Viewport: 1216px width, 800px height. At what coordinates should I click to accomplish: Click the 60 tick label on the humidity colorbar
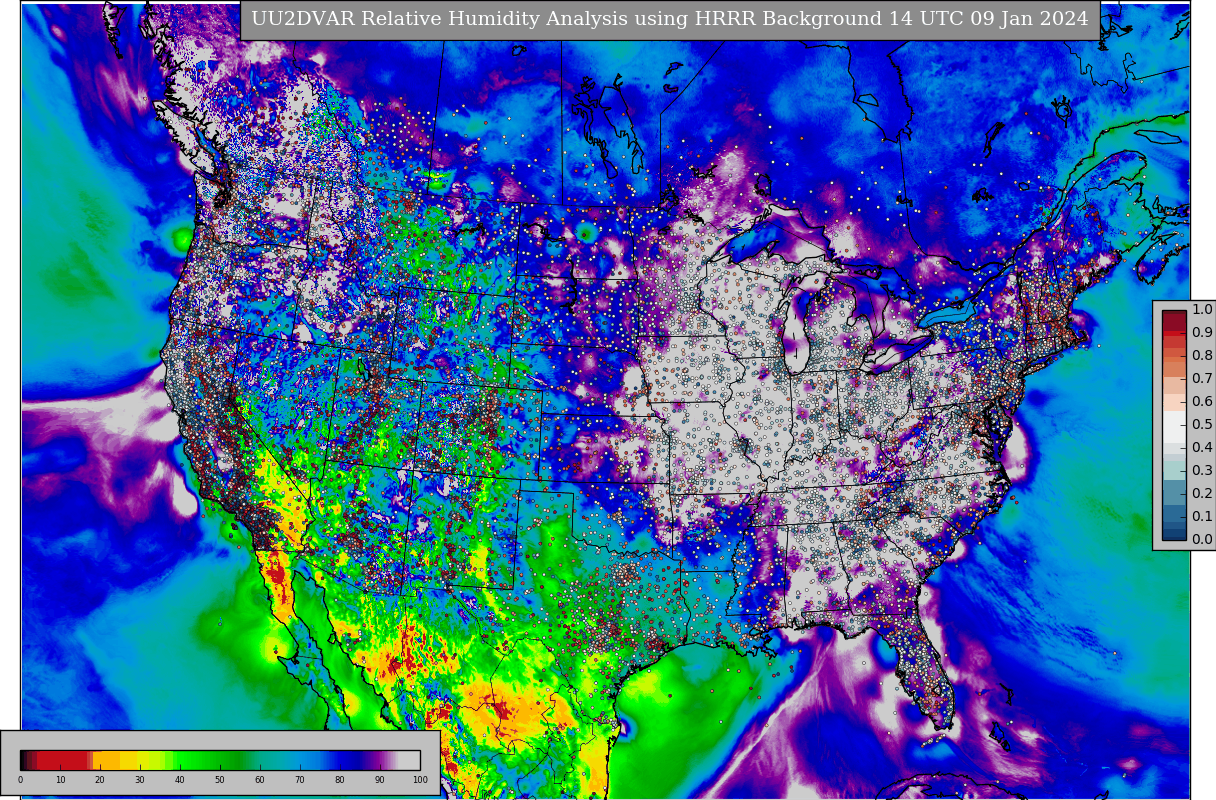pos(260,779)
